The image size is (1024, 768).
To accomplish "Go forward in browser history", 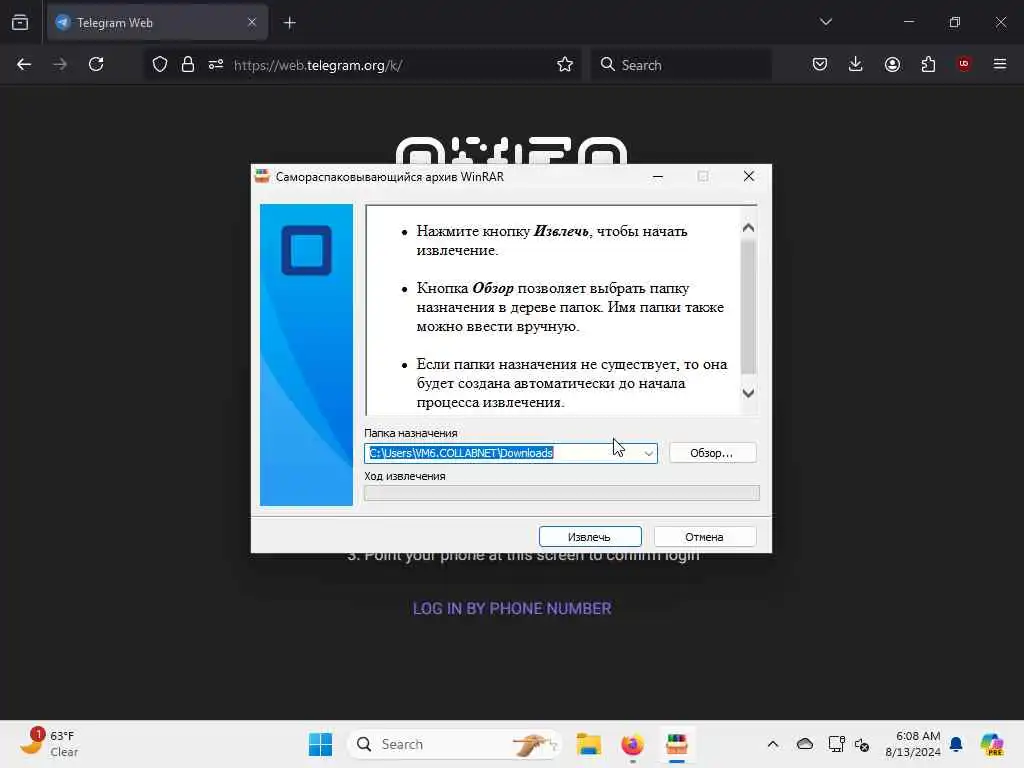I will (60, 65).
